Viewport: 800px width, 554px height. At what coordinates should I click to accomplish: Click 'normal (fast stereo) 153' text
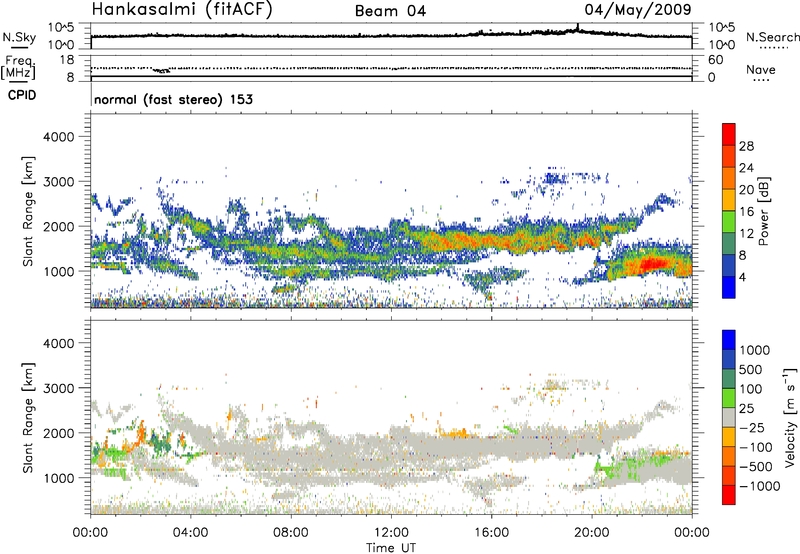[x=173, y=99]
